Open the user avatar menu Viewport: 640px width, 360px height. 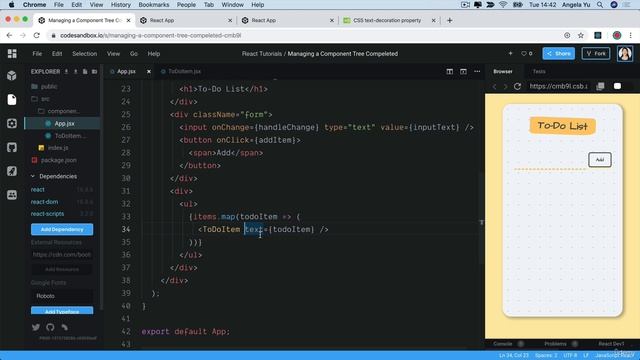625,53
